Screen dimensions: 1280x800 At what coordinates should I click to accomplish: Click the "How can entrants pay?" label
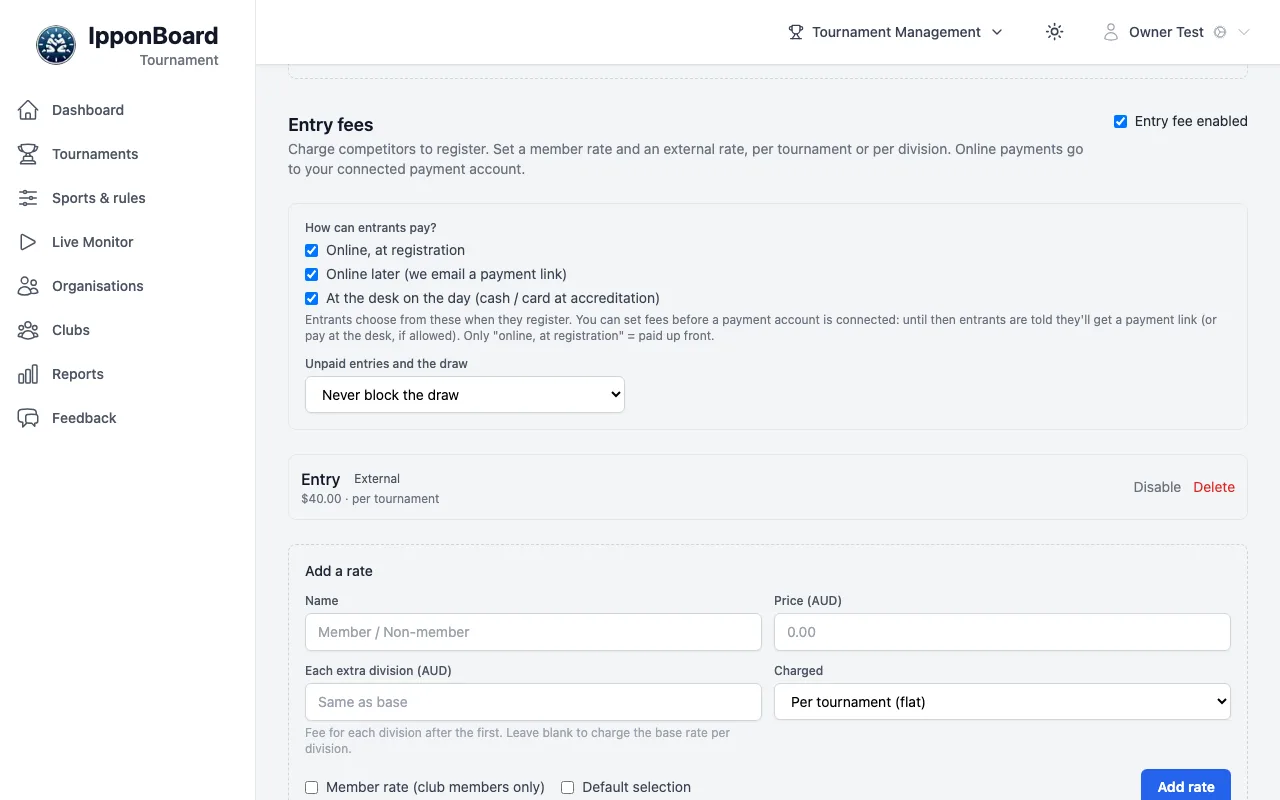[x=371, y=228]
